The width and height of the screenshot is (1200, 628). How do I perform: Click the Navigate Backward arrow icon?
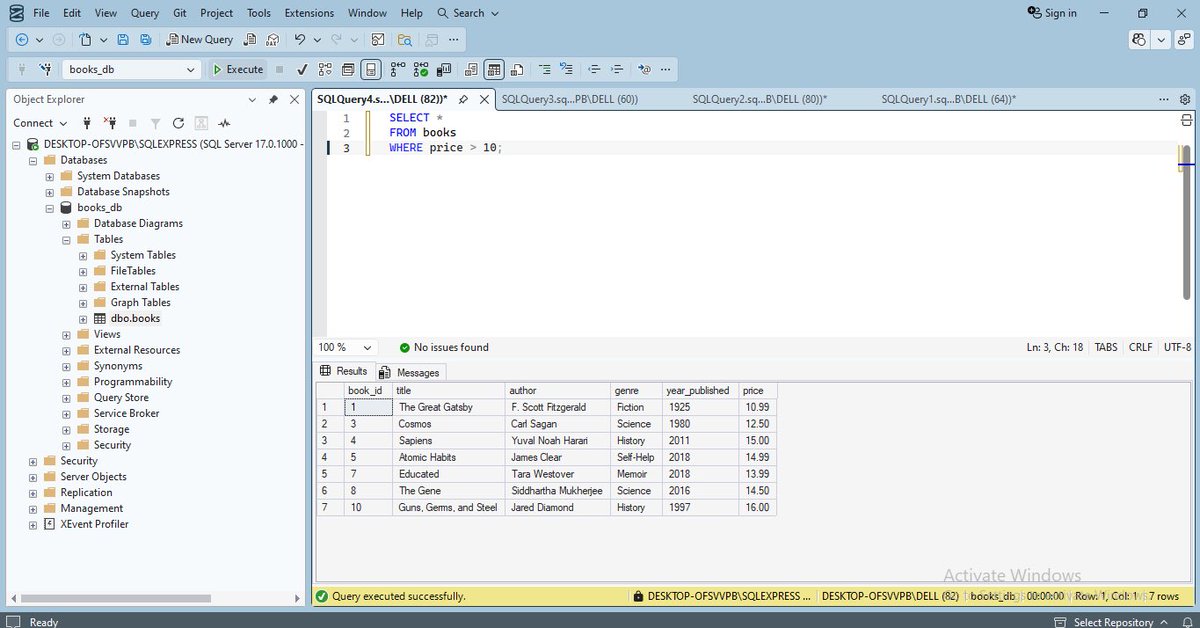pyautogui.click(x=22, y=39)
